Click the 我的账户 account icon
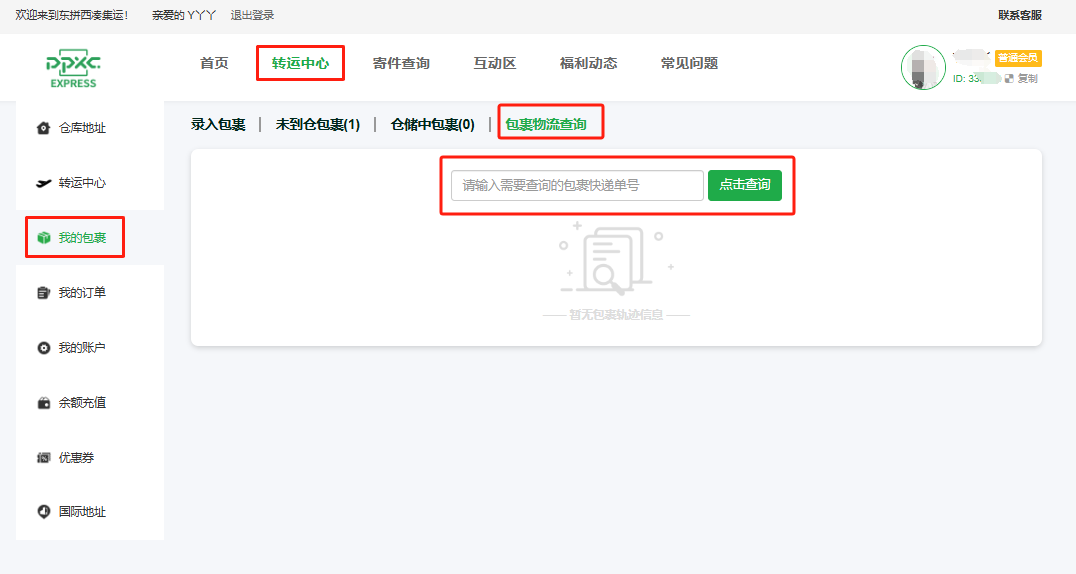The height and width of the screenshot is (574, 1076). [43, 348]
